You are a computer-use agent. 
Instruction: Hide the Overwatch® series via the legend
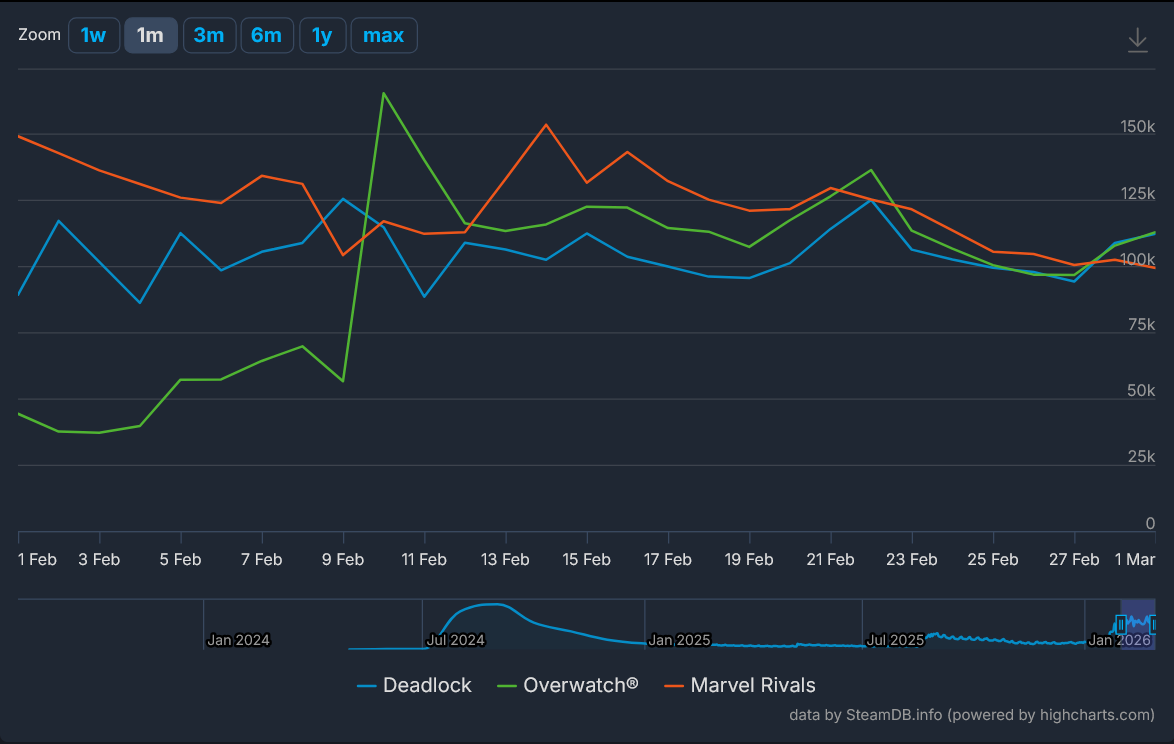click(568, 686)
